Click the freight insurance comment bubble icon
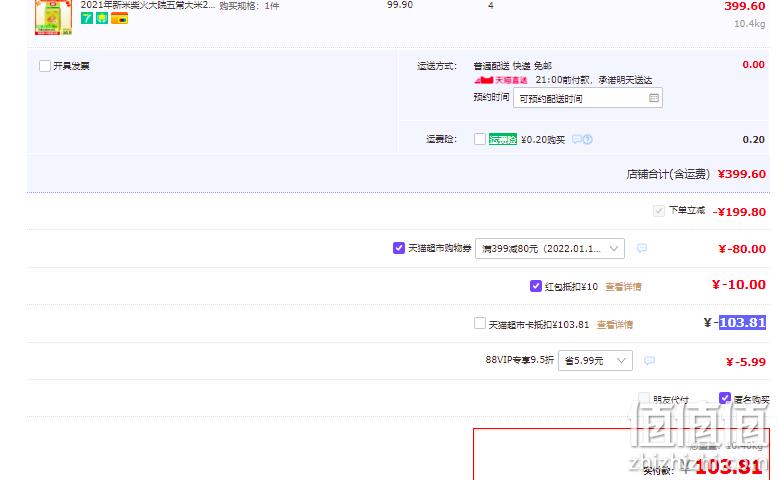 coord(577,139)
